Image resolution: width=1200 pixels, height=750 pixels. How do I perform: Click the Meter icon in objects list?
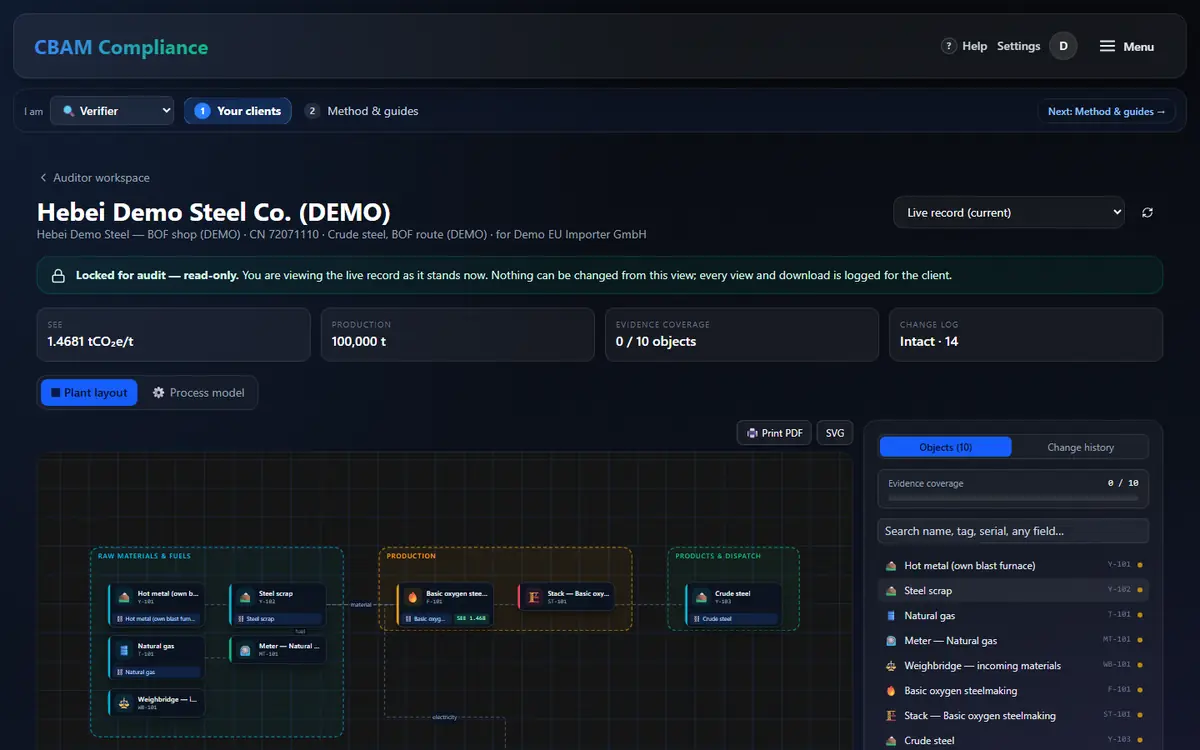pos(891,641)
